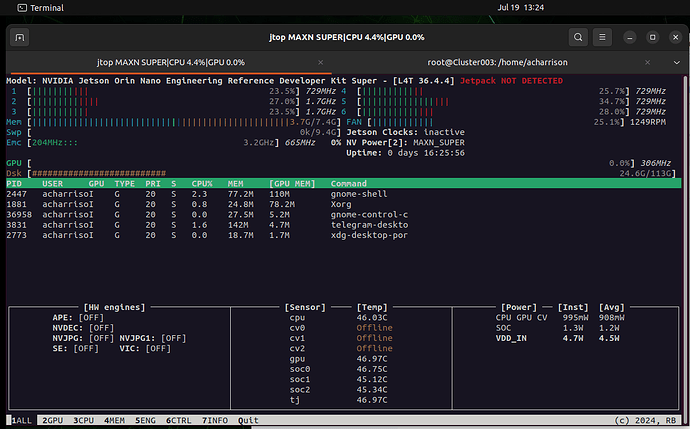Click the Dsk usage bar
The width and height of the screenshot is (690, 429).
(x=352, y=173)
